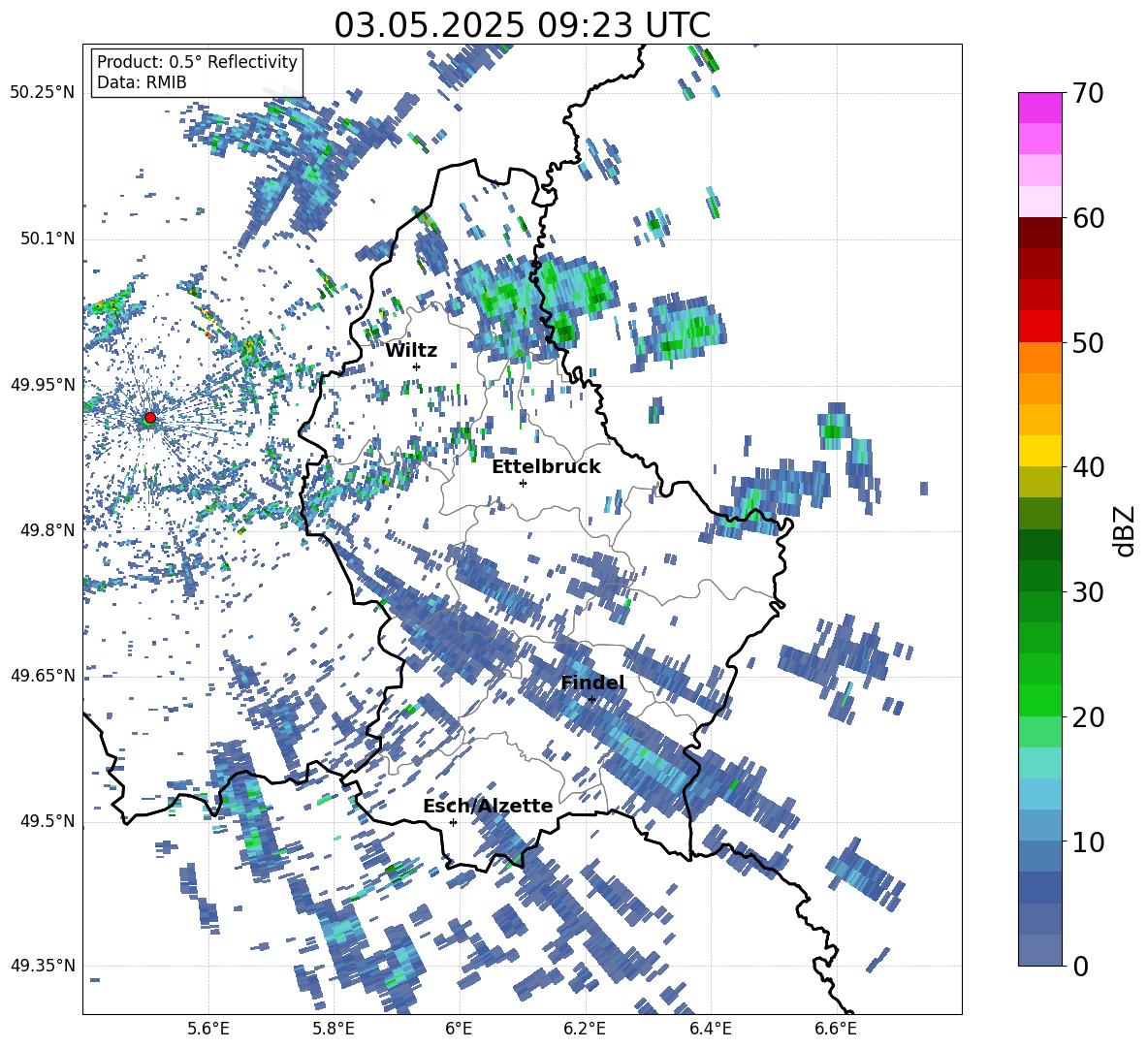Click the 6.4°E longitude label
The width and height of the screenshot is (1148, 1048).
[710, 1029]
